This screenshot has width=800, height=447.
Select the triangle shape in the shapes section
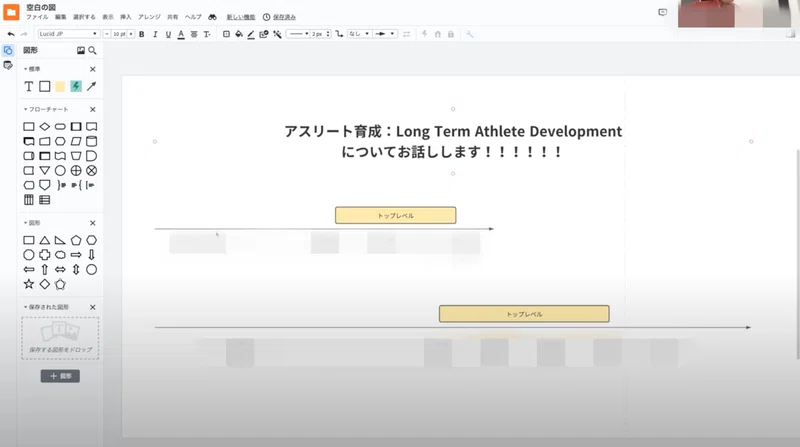pos(45,240)
